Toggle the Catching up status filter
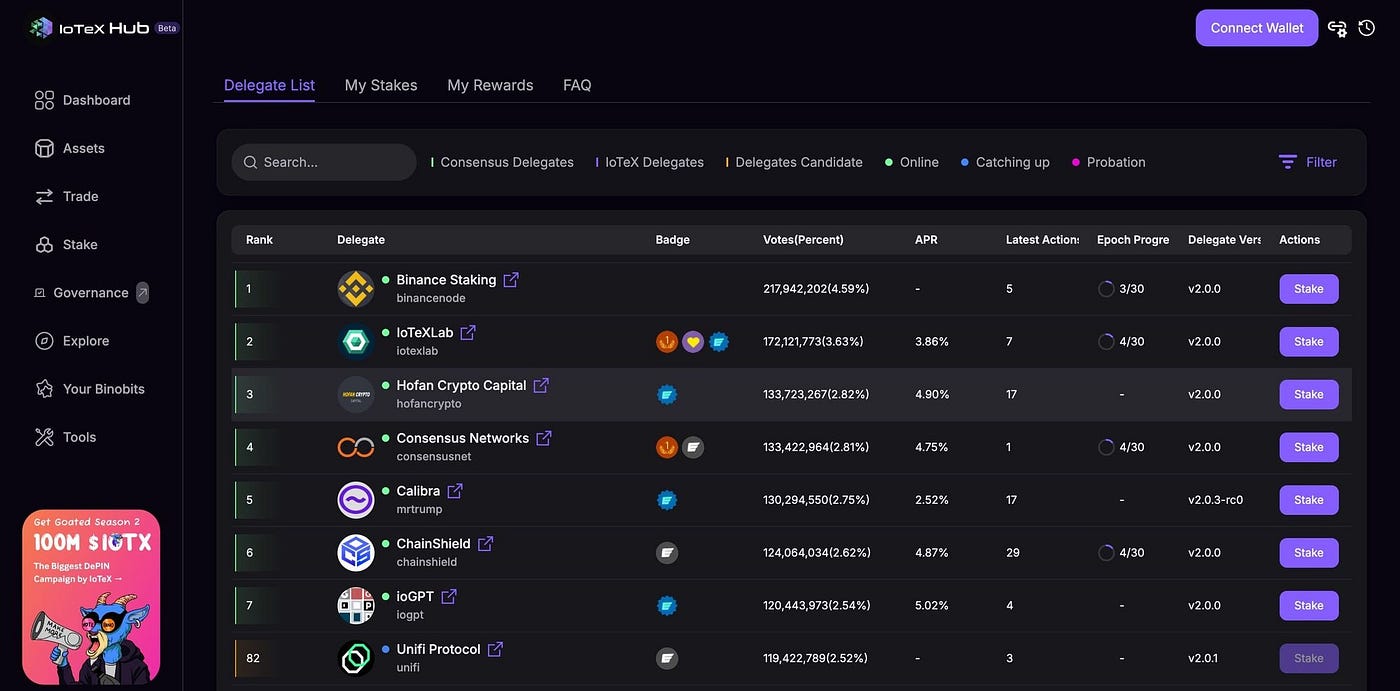This screenshot has height=691, width=1400. pos(1005,162)
